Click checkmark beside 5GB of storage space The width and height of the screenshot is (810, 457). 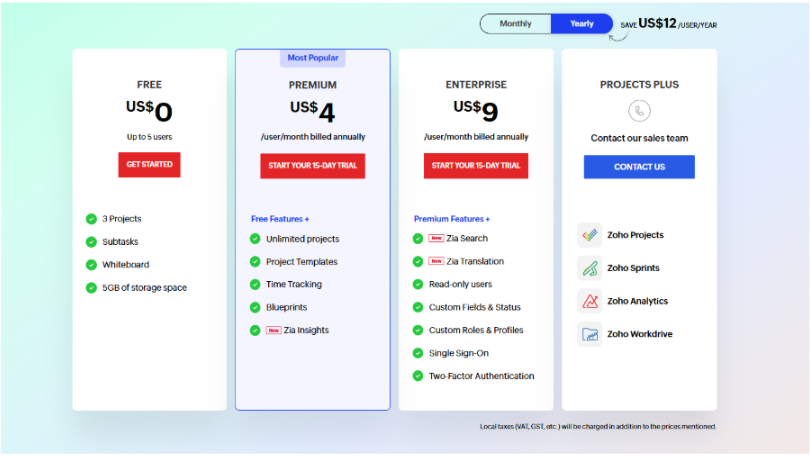pos(91,288)
